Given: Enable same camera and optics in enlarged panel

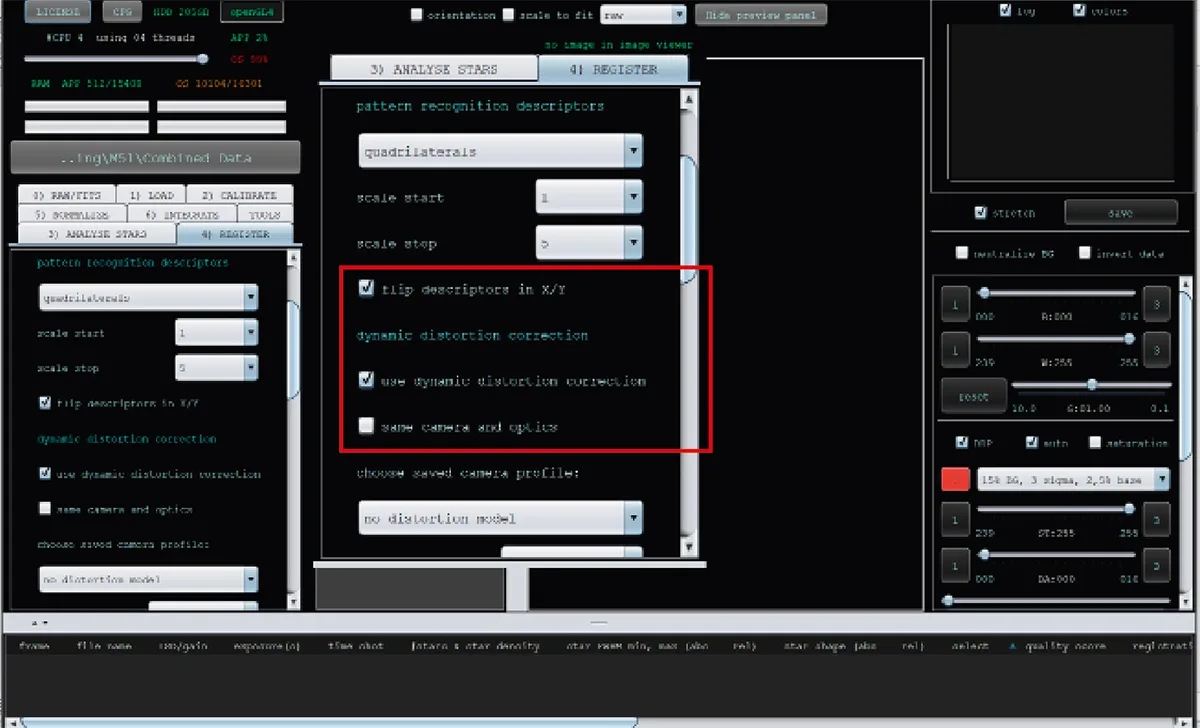Looking at the screenshot, I should [x=366, y=426].
